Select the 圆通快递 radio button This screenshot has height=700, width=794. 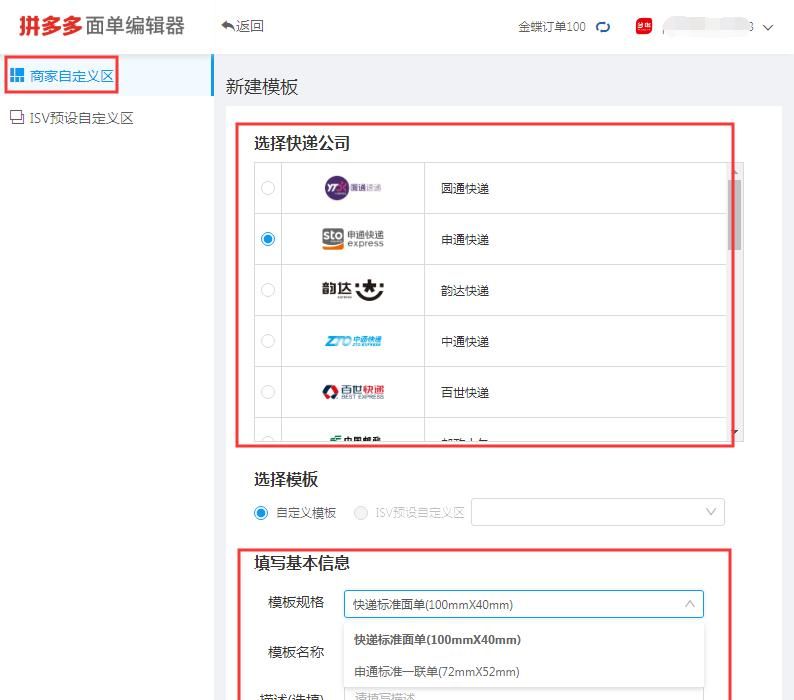pos(268,188)
